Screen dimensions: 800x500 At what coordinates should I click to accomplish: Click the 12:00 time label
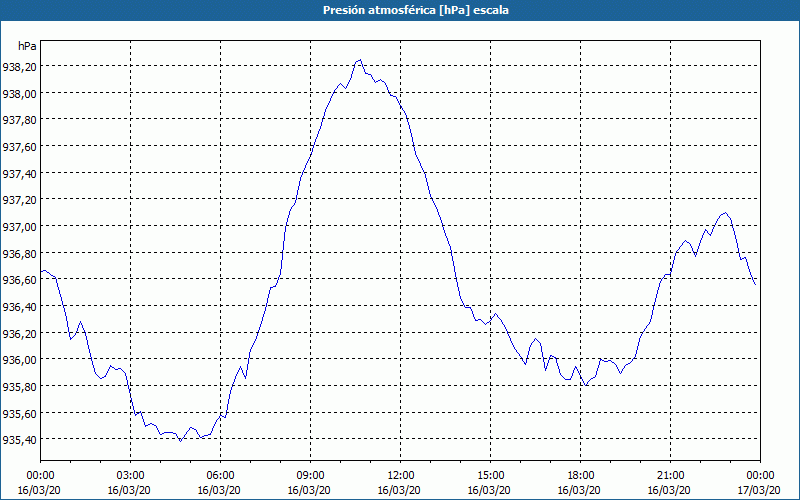[401, 476]
